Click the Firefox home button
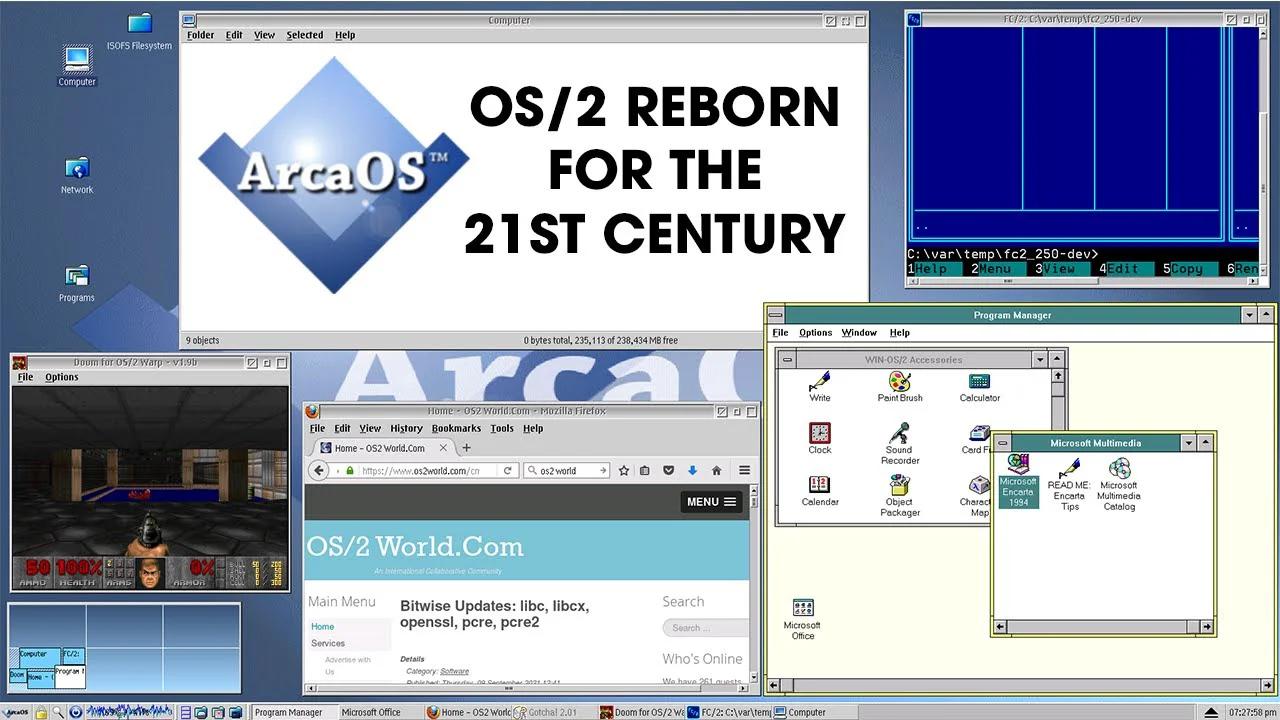 715,468
